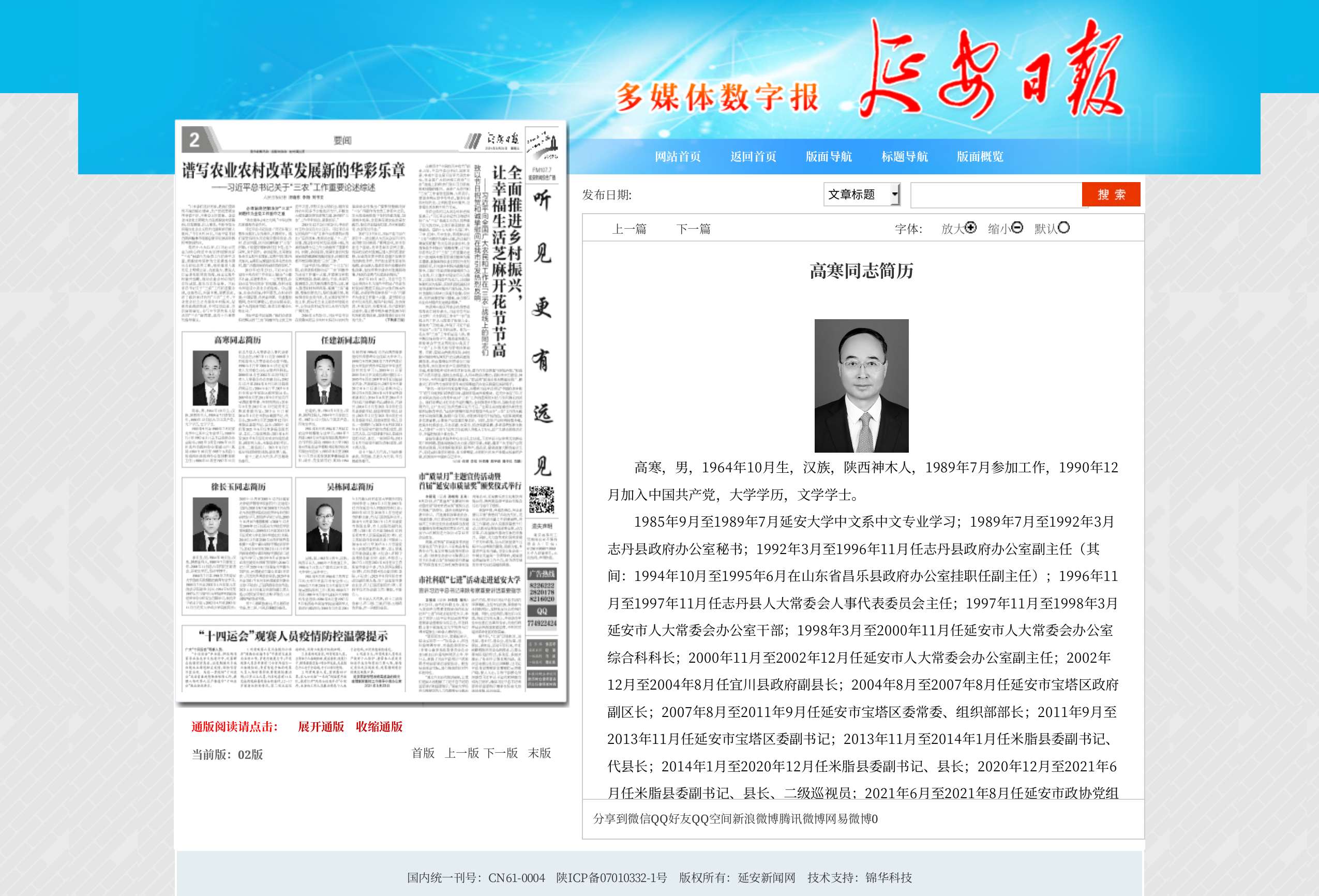Jump to the next page with 下一版
Viewport: 1319px width, 896px height.
tap(501, 754)
